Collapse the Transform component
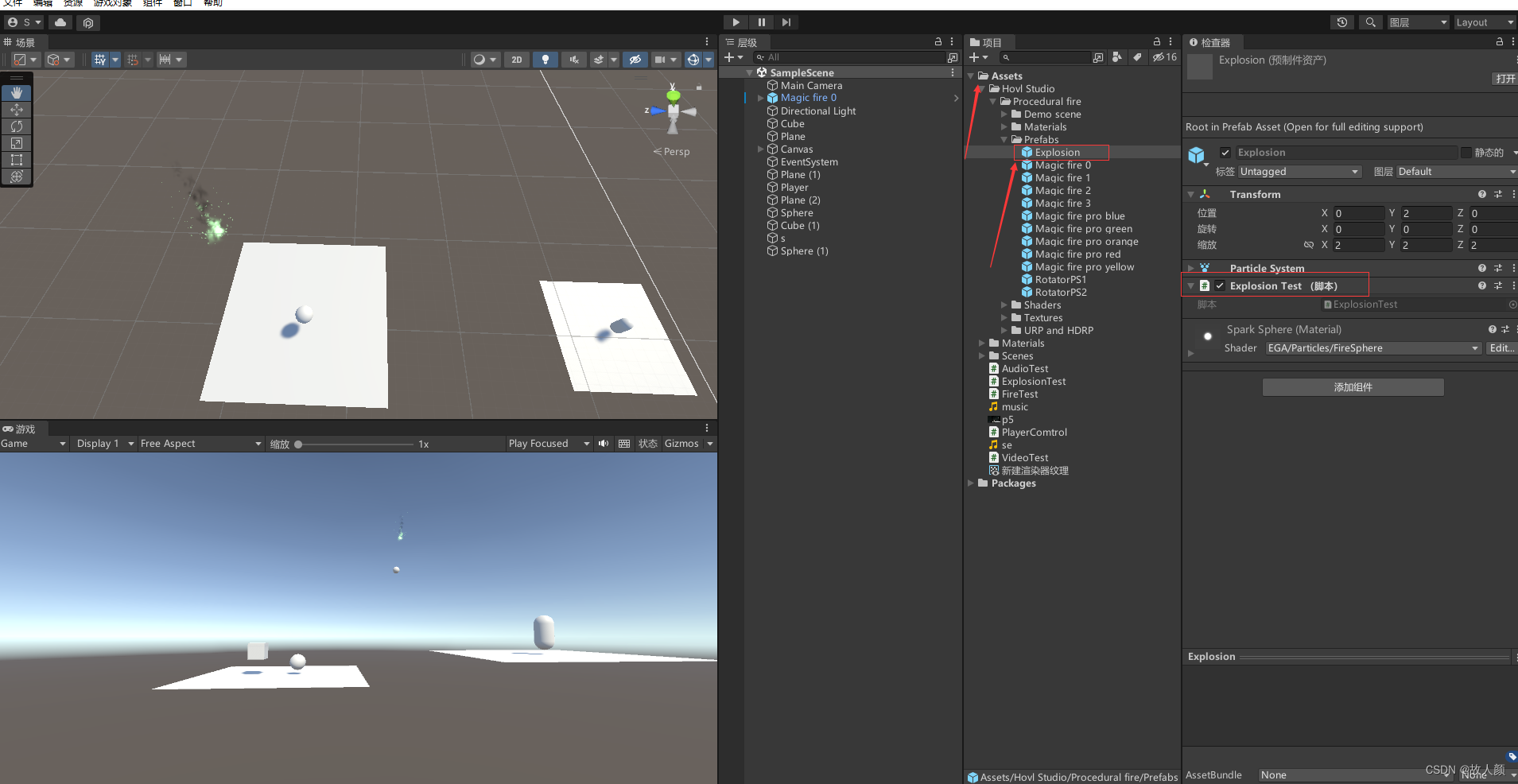Viewport: 1518px width, 784px height. [1190, 195]
